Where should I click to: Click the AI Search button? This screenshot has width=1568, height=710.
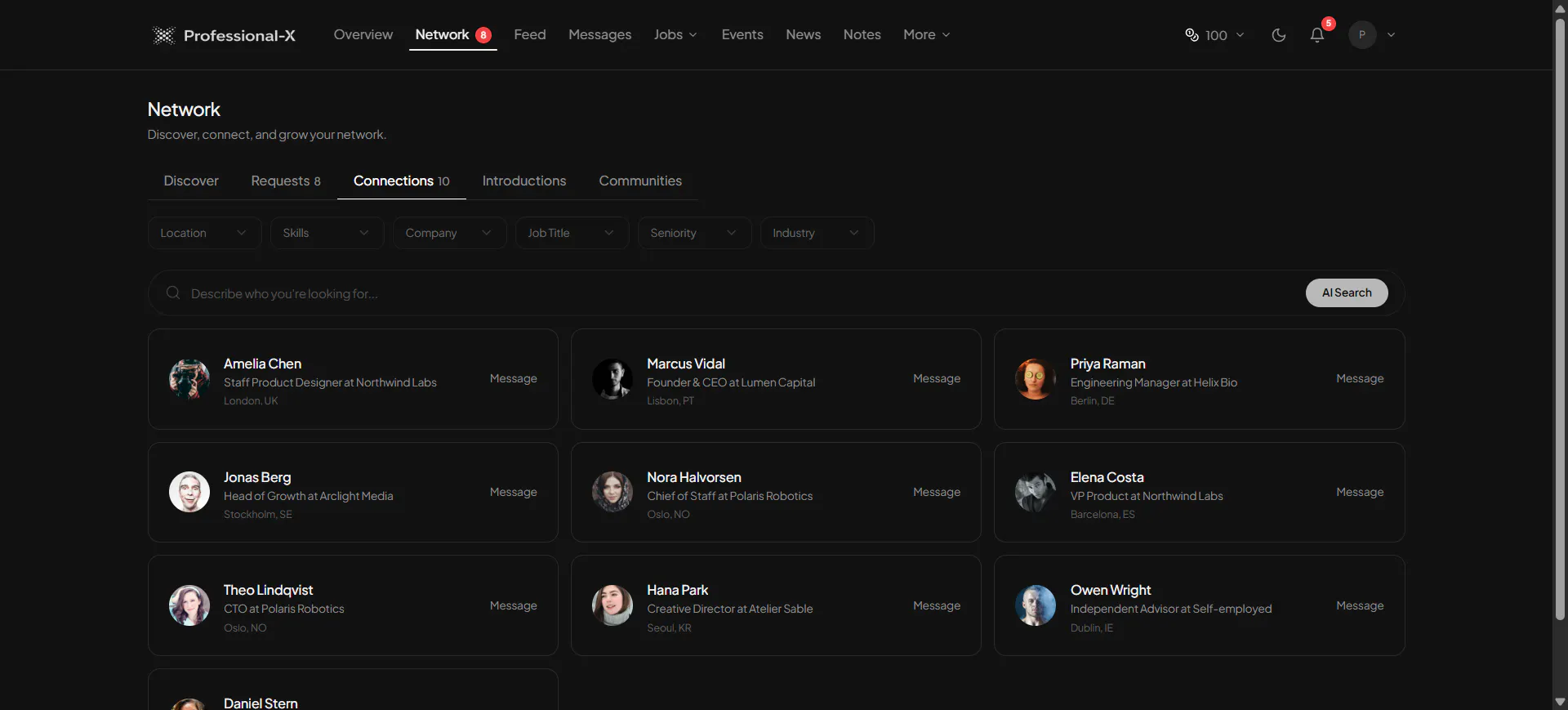tap(1347, 292)
